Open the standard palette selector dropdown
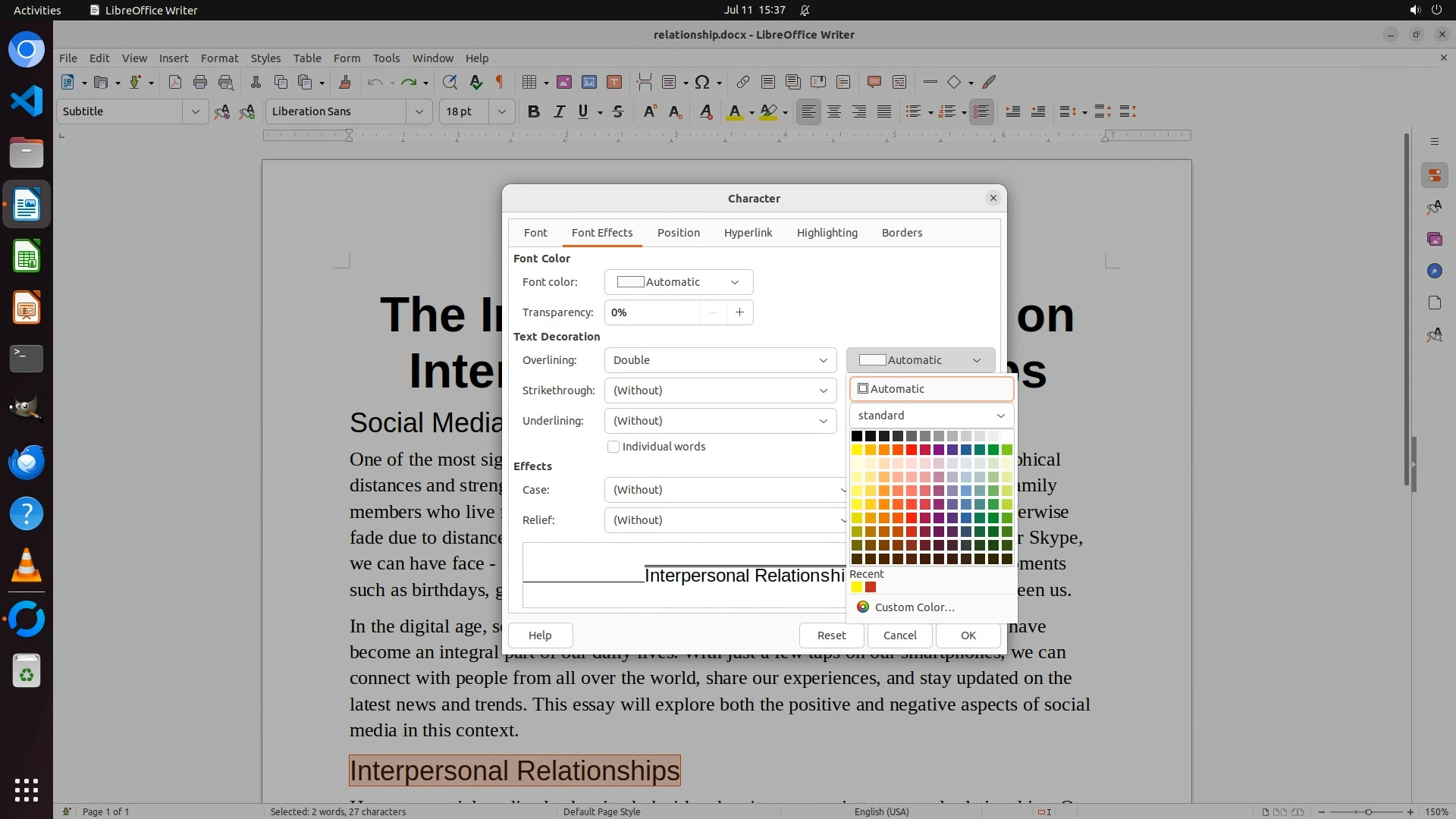Image resolution: width=1456 pixels, height=819 pixels. [x=931, y=416]
